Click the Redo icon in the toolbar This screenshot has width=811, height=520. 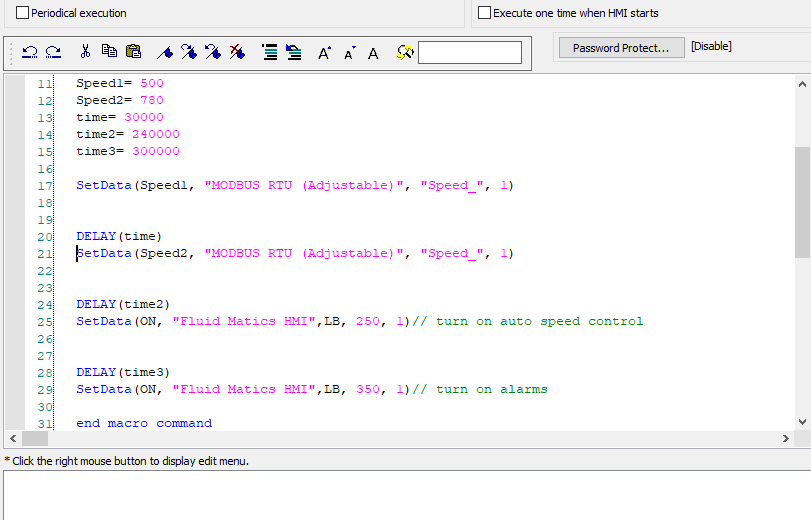pos(53,53)
